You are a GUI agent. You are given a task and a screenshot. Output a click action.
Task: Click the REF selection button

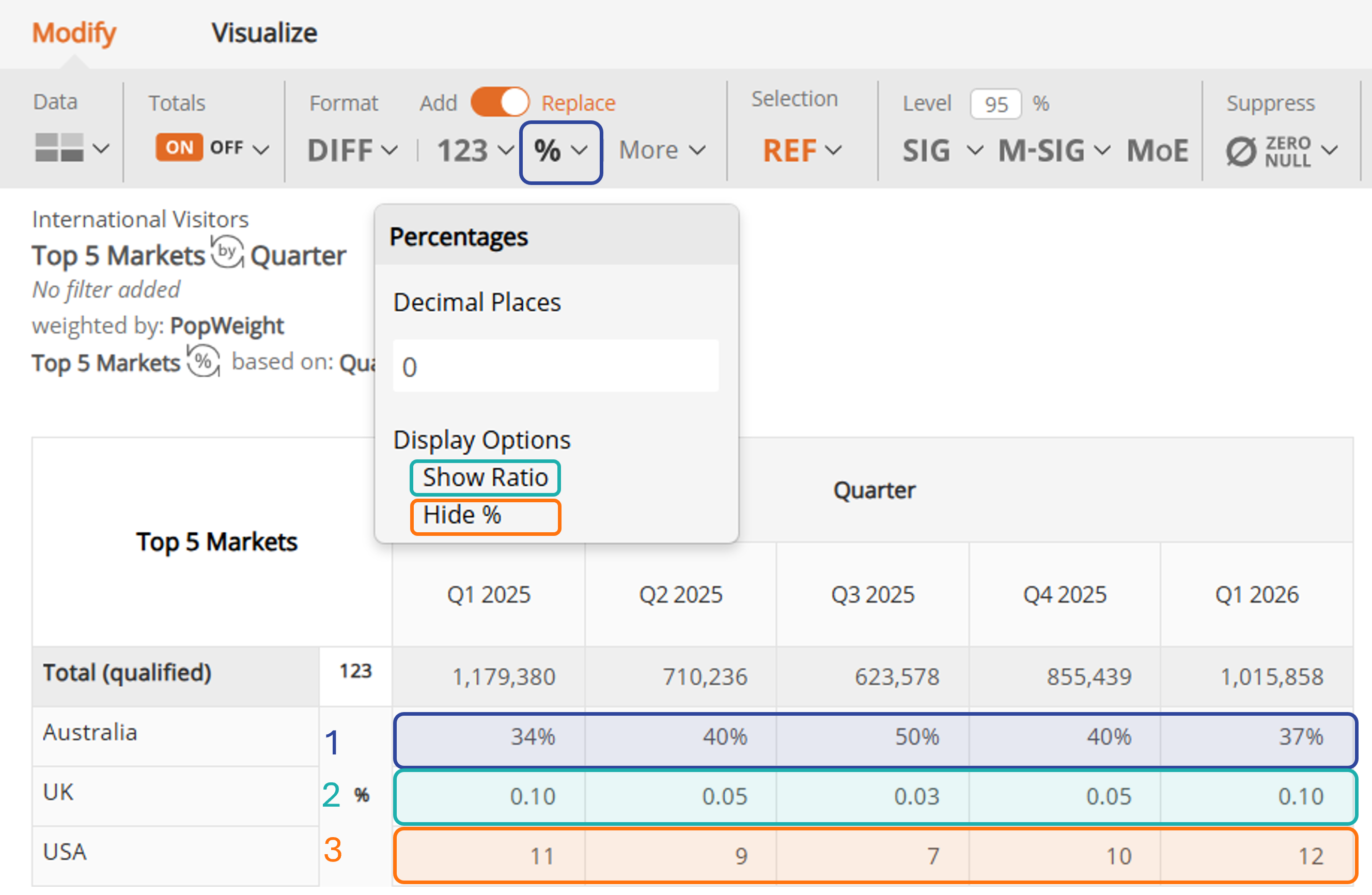(x=790, y=150)
